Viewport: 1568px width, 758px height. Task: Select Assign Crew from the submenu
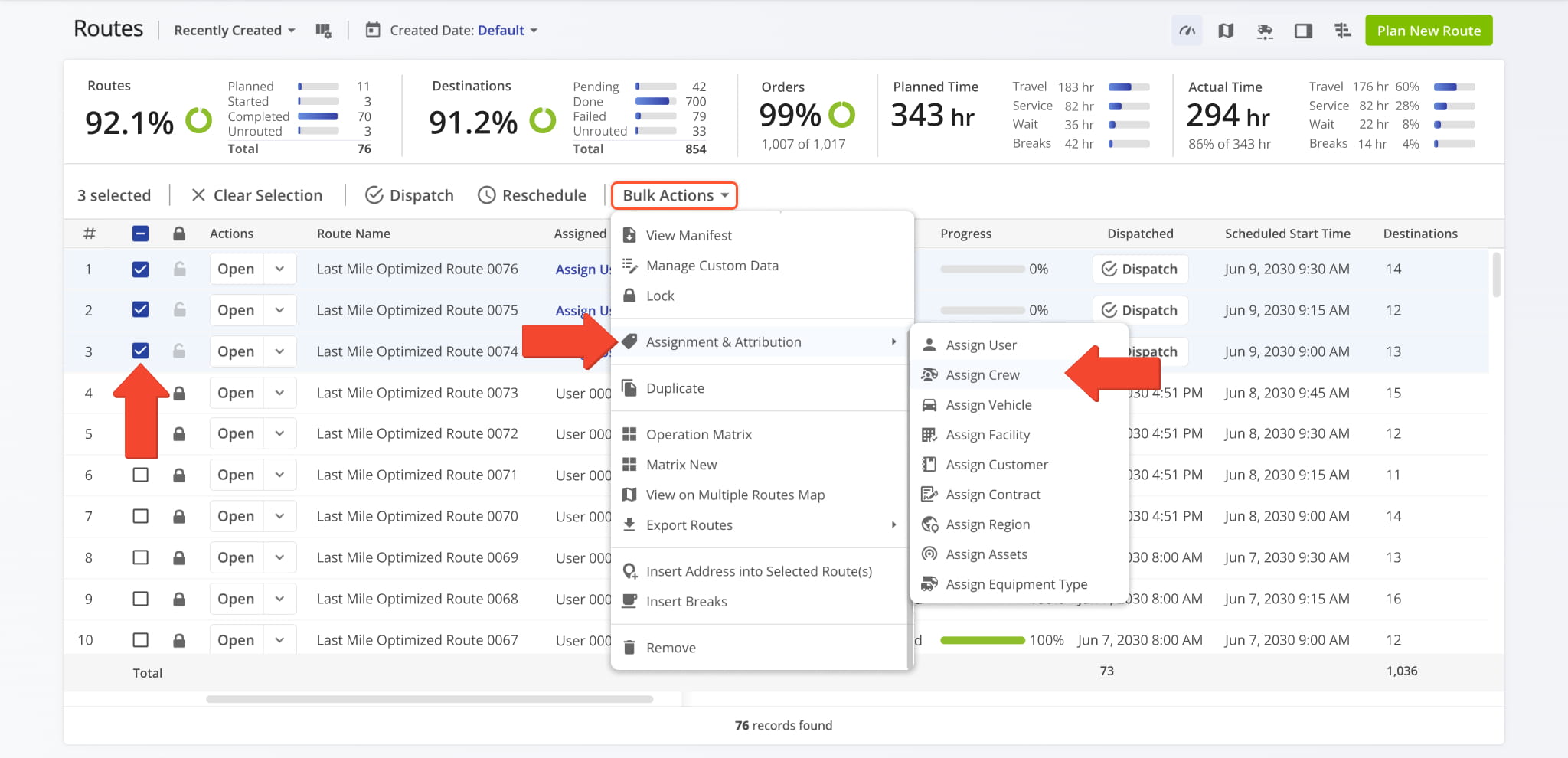click(x=982, y=374)
